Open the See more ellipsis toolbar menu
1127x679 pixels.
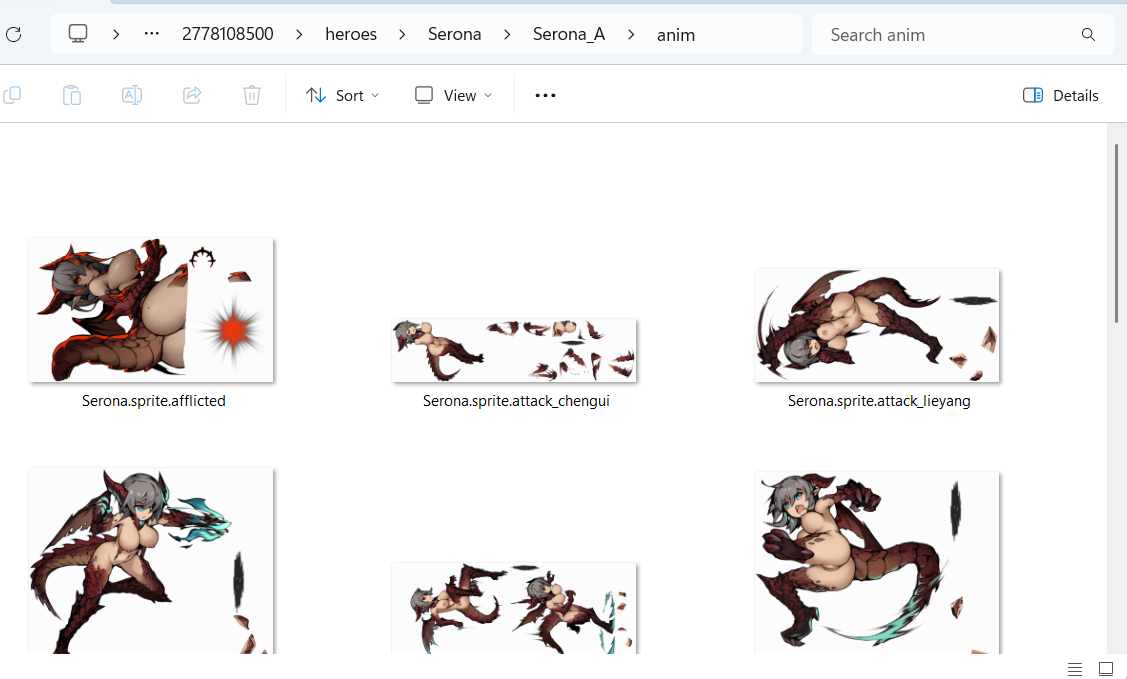[545, 96]
